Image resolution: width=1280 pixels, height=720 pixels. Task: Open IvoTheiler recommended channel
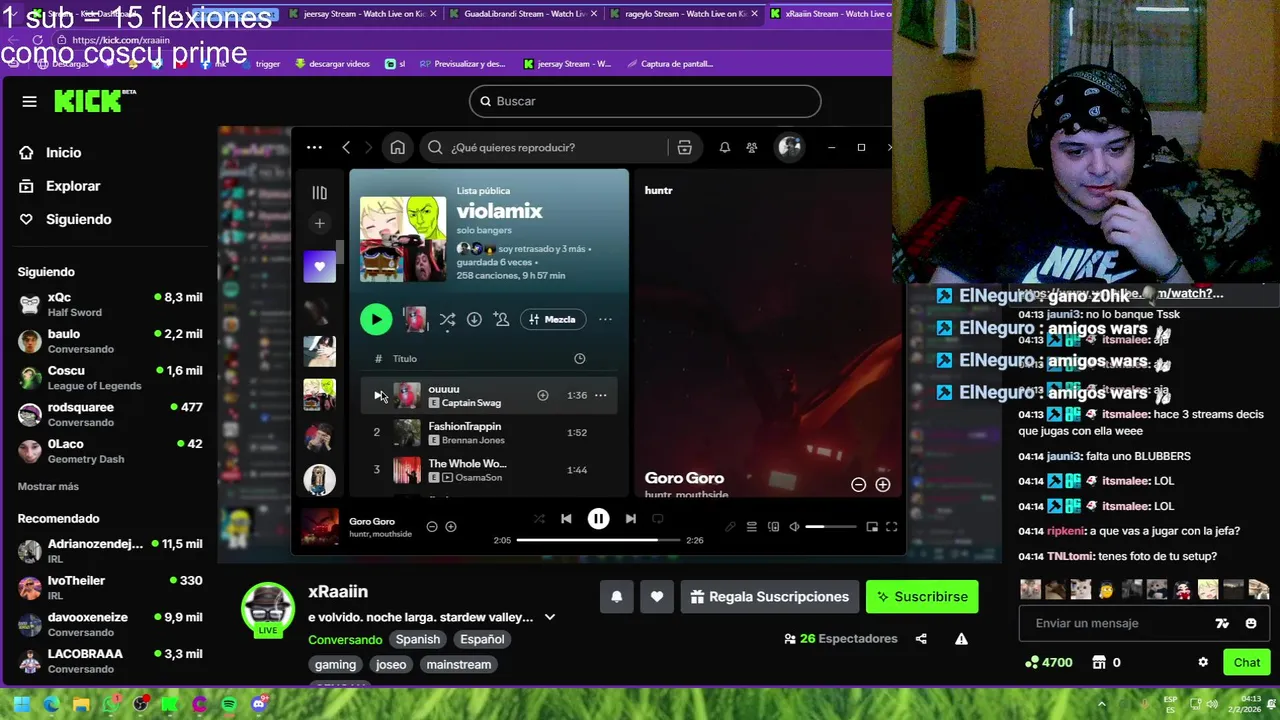pos(110,587)
